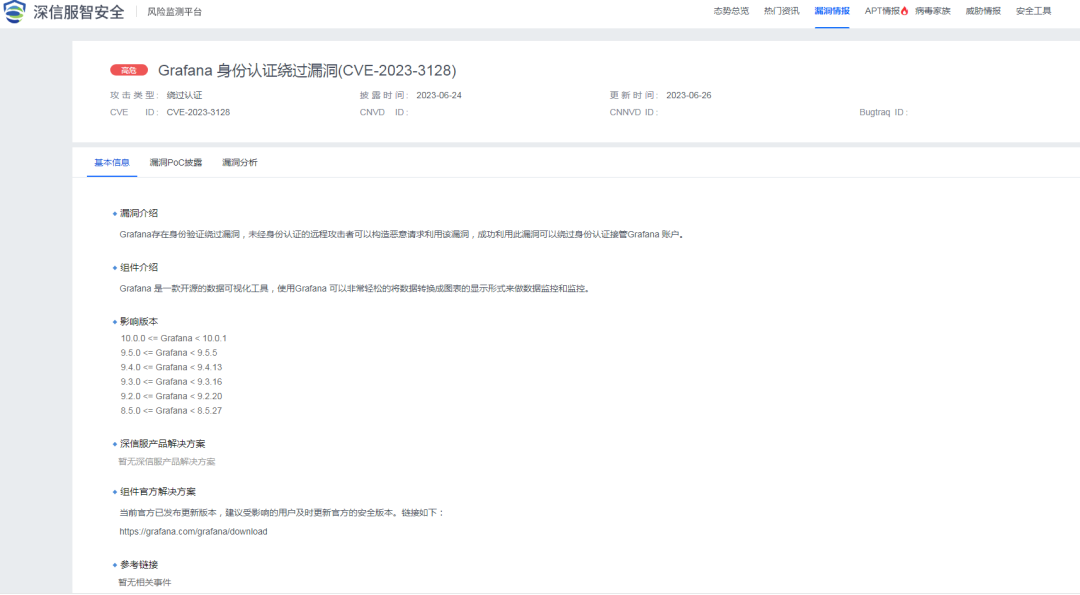Click the APT情报 flame icon
Image resolution: width=1080 pixels, height=595 pixels.
(904, 11)
